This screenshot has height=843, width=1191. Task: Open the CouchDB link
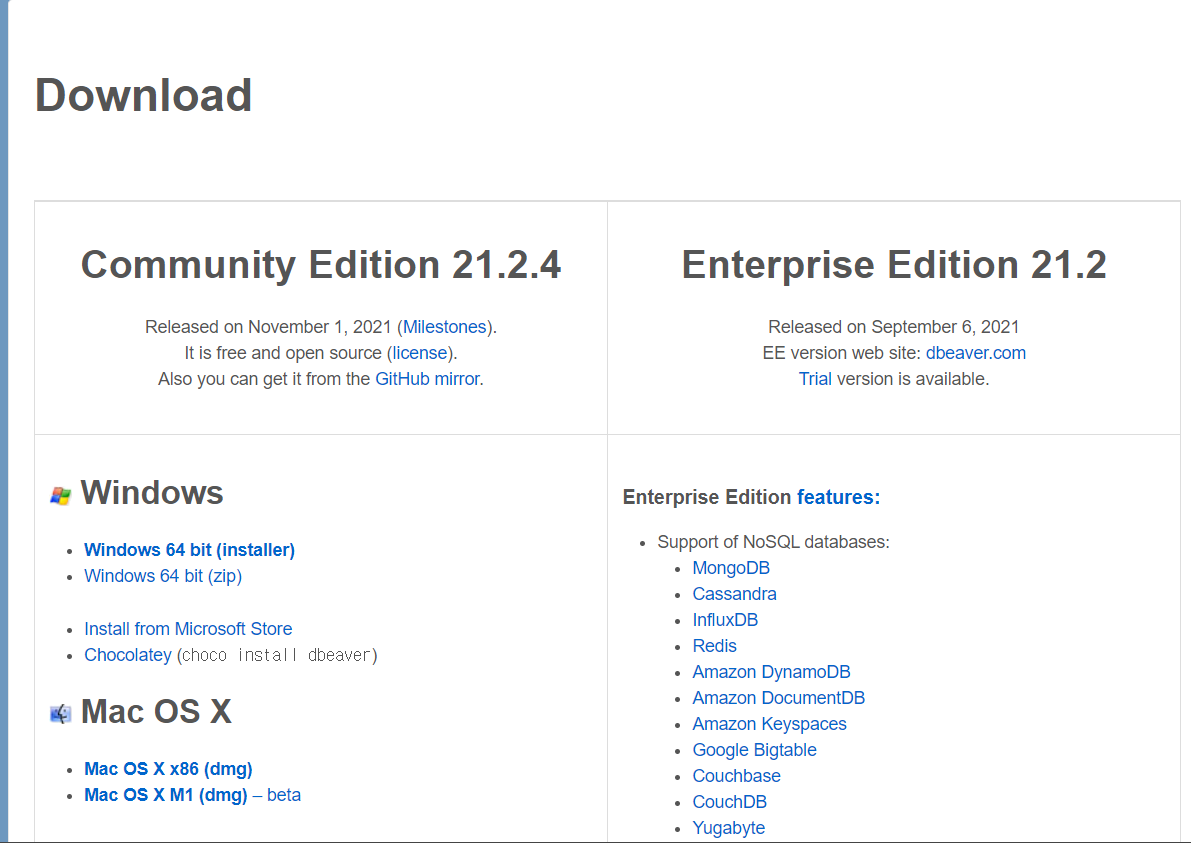[x=730, y=801]
